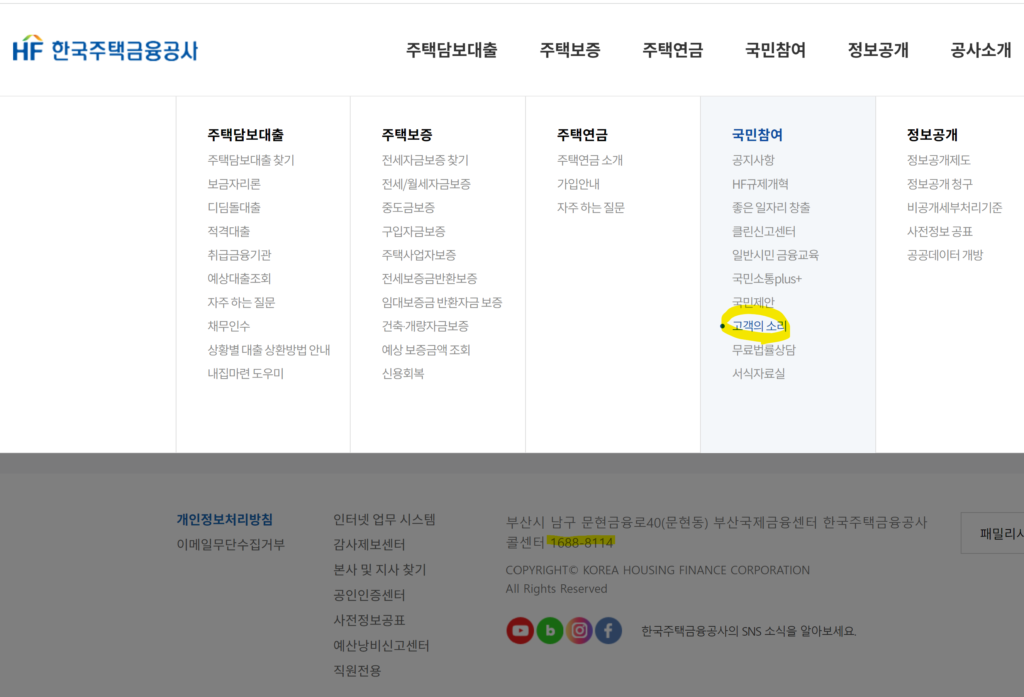Go to 국민소통plus+
Screen dimensions: 1024x697
[x=767, y=278]
